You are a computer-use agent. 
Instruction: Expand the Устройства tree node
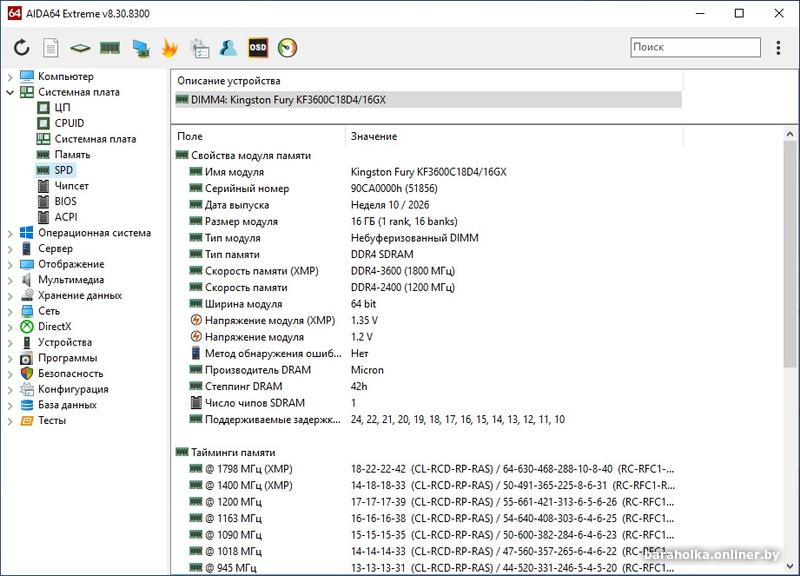pyautogui.click(x=10, y=343)
